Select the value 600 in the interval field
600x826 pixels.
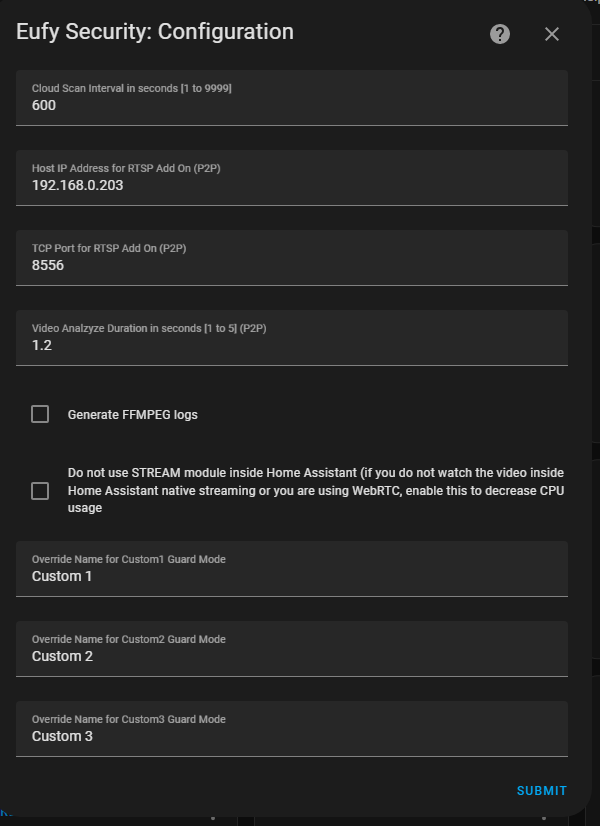pos(42,105)
